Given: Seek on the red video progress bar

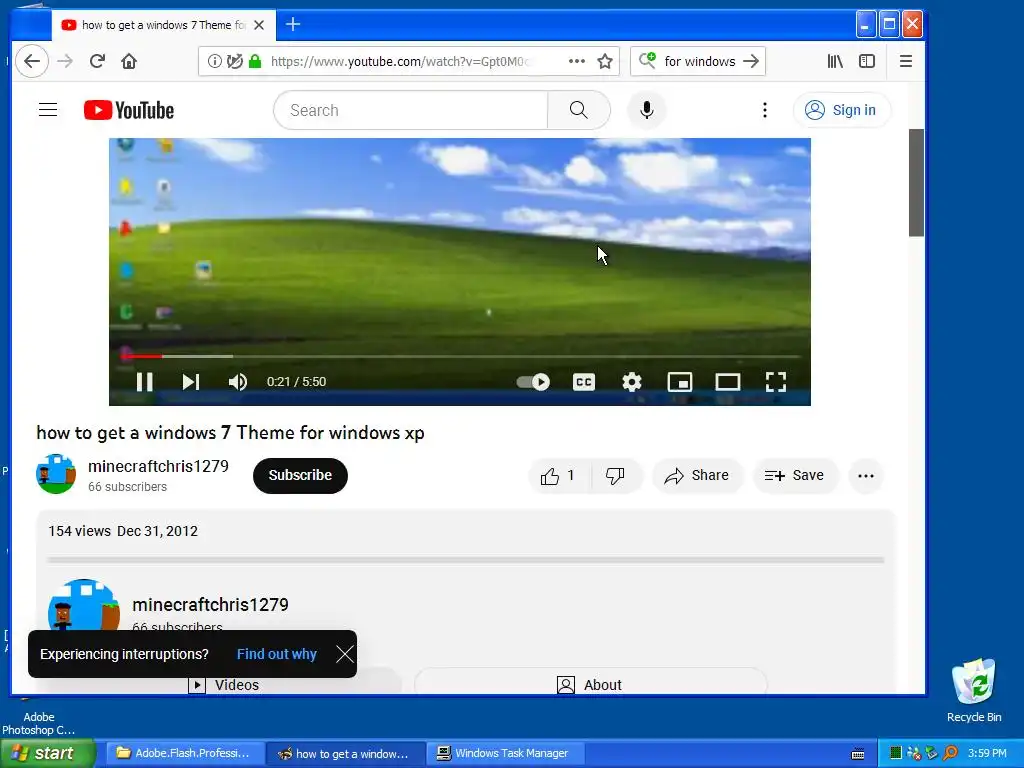Looking at the screenshot, I should [460, 357].
